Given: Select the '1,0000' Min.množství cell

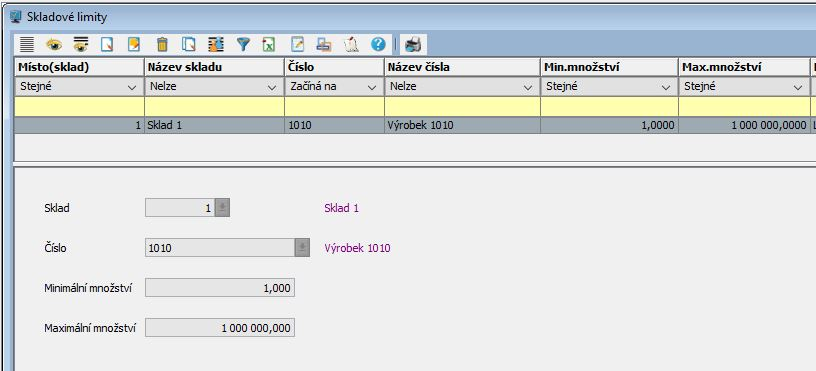Looking at the screenshot, I should point(609,125).
